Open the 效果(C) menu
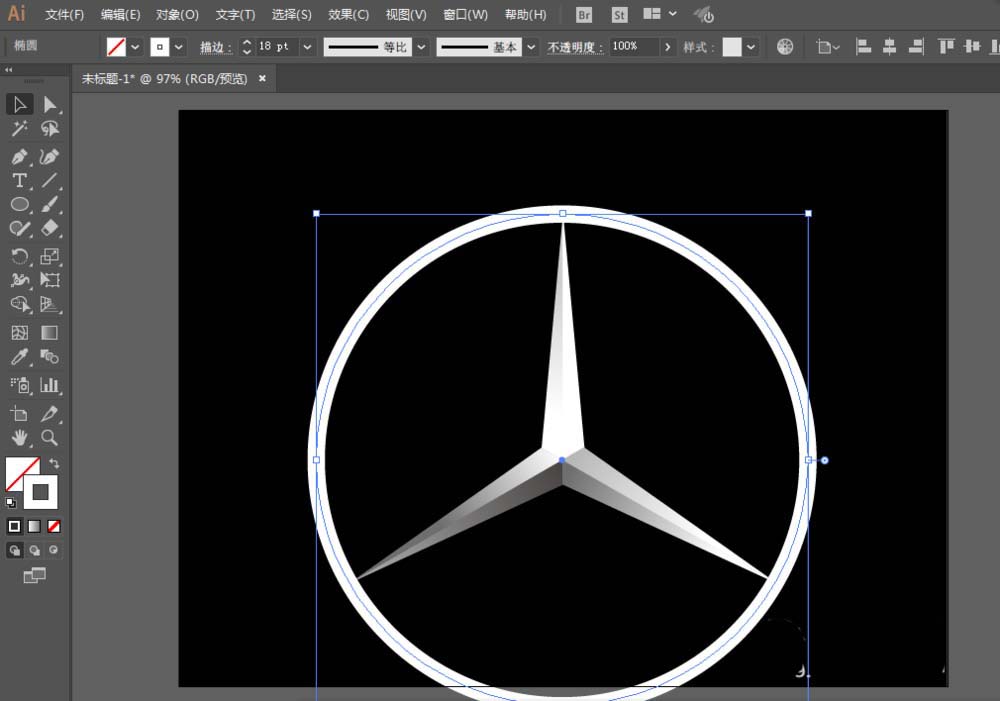This screenshot has height=701, width=1000. click(348, 15)
